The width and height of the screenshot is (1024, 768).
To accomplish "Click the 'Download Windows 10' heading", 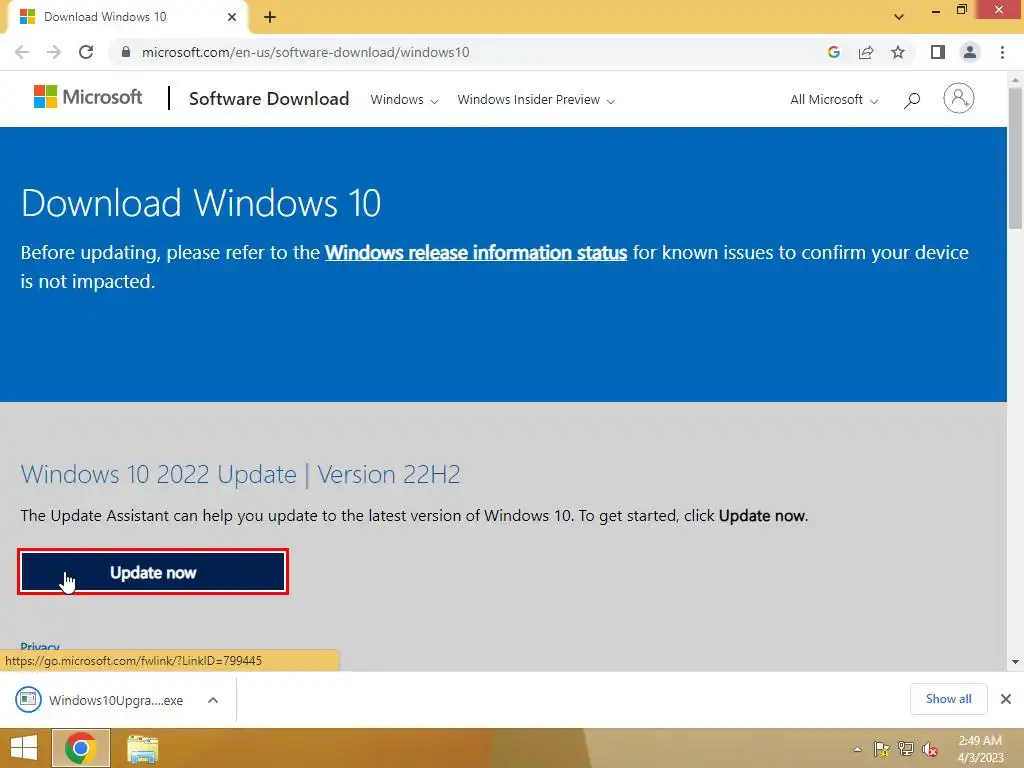I will coord(201,203).
